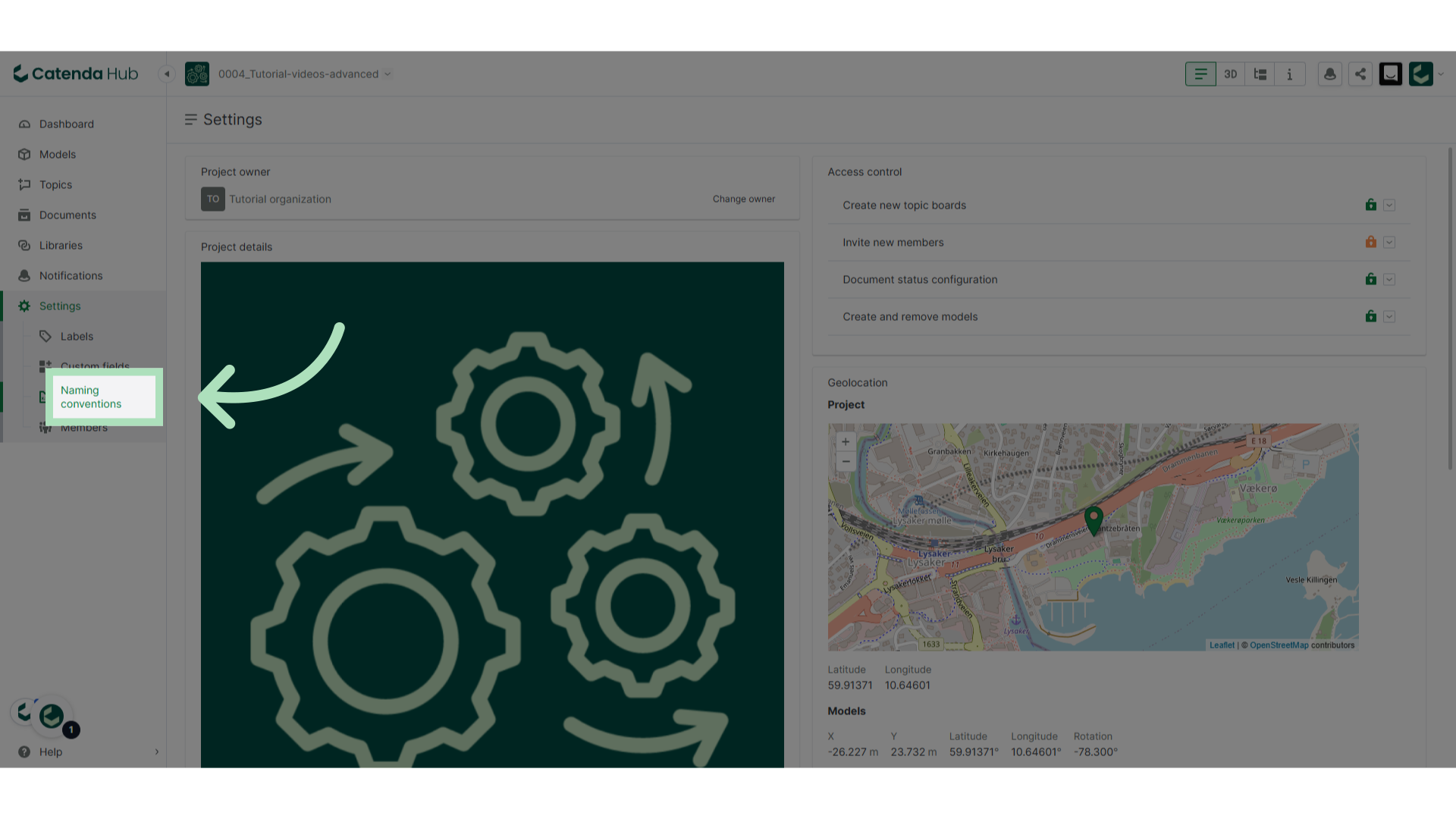Screen dimensions: 1456x819
Task: Click the project gears thumbnail icon
Action: click(197, 74)
